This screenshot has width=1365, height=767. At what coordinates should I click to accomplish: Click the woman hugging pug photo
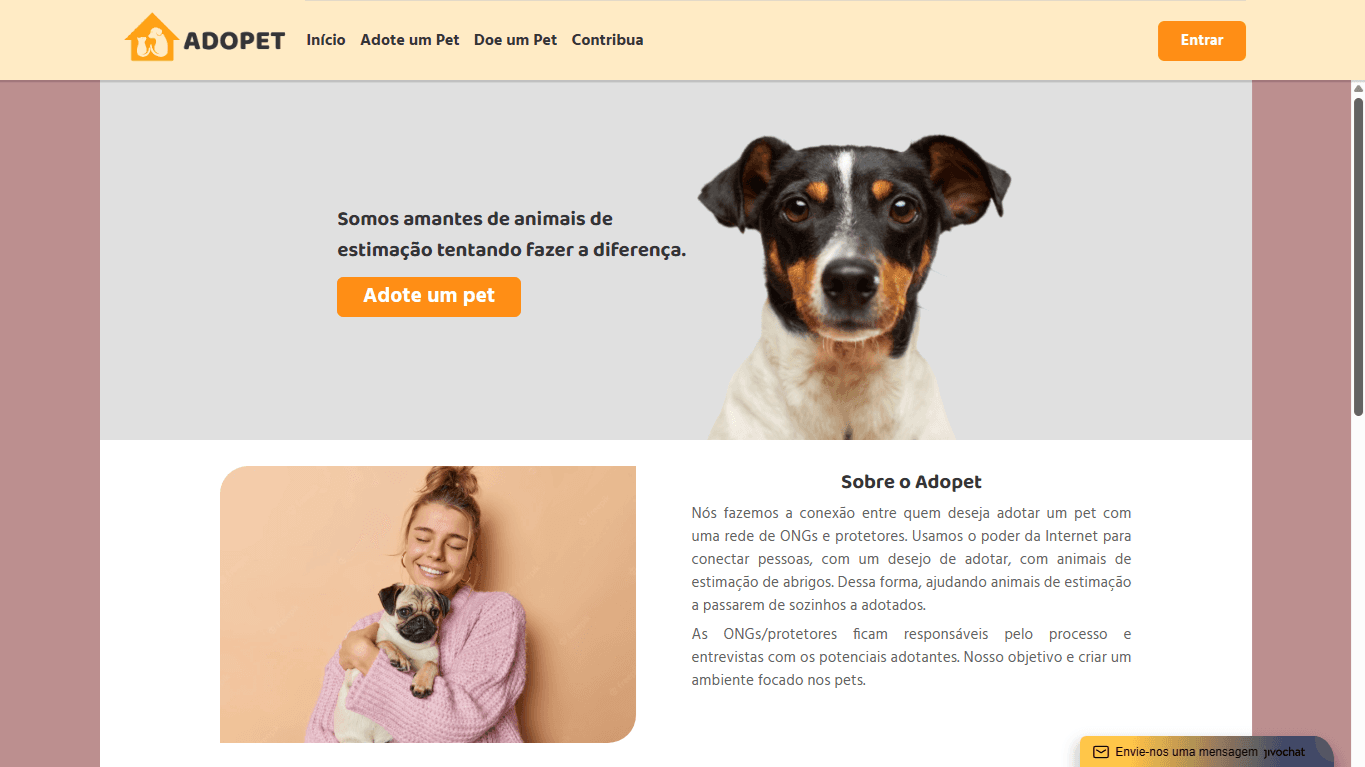[x=428, y=604]
